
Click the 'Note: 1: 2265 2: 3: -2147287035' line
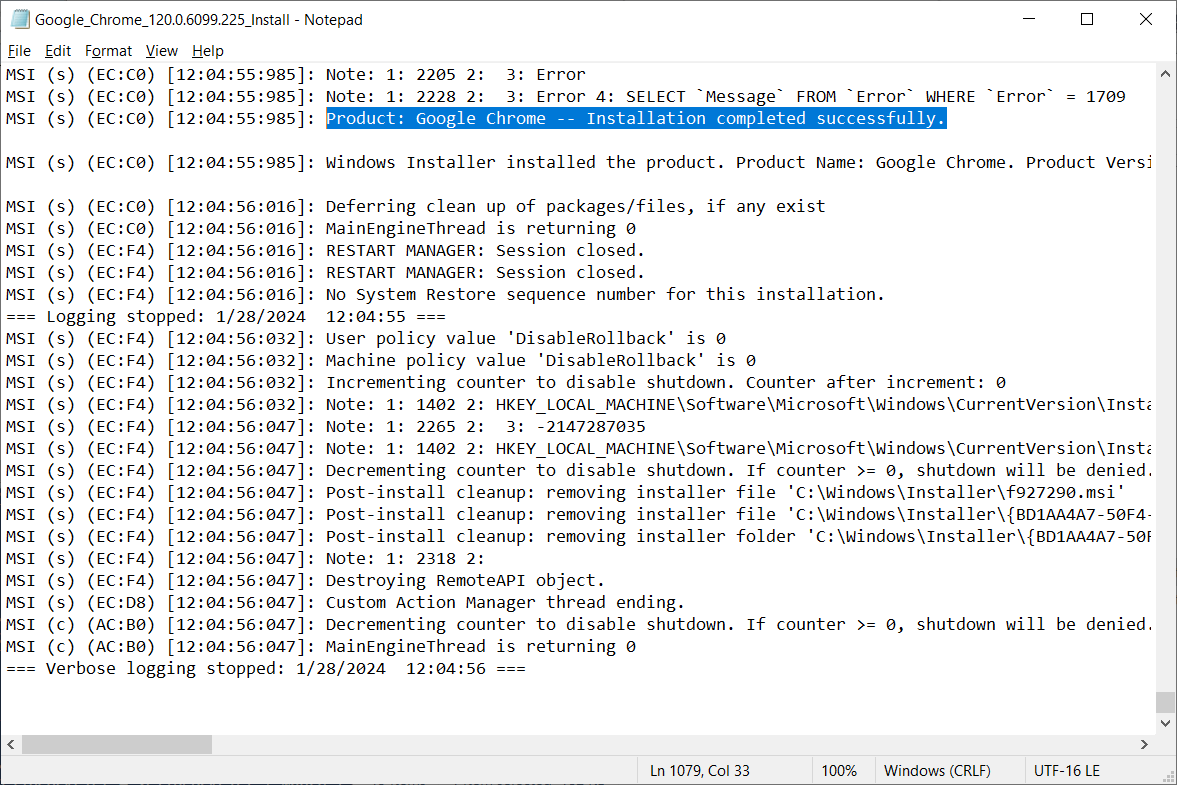[x=325, y=426]
